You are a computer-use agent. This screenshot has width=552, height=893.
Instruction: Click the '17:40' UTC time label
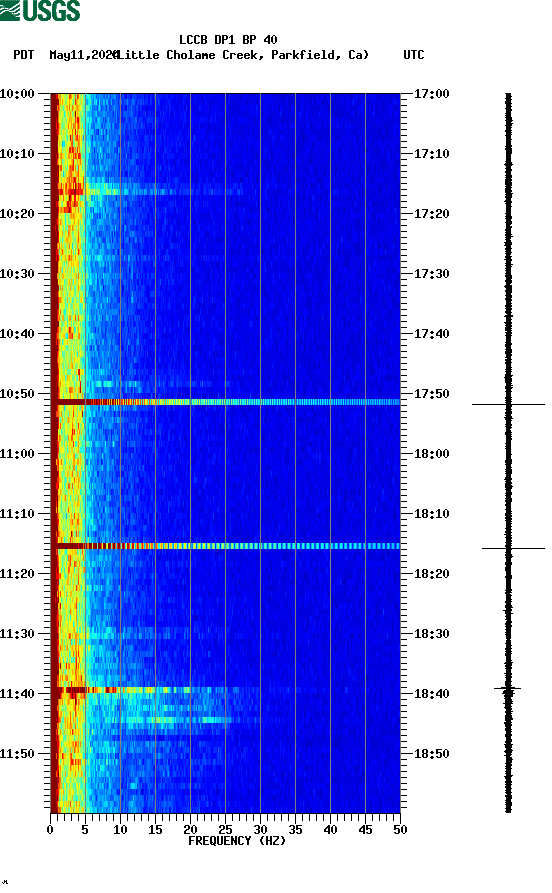431,334
